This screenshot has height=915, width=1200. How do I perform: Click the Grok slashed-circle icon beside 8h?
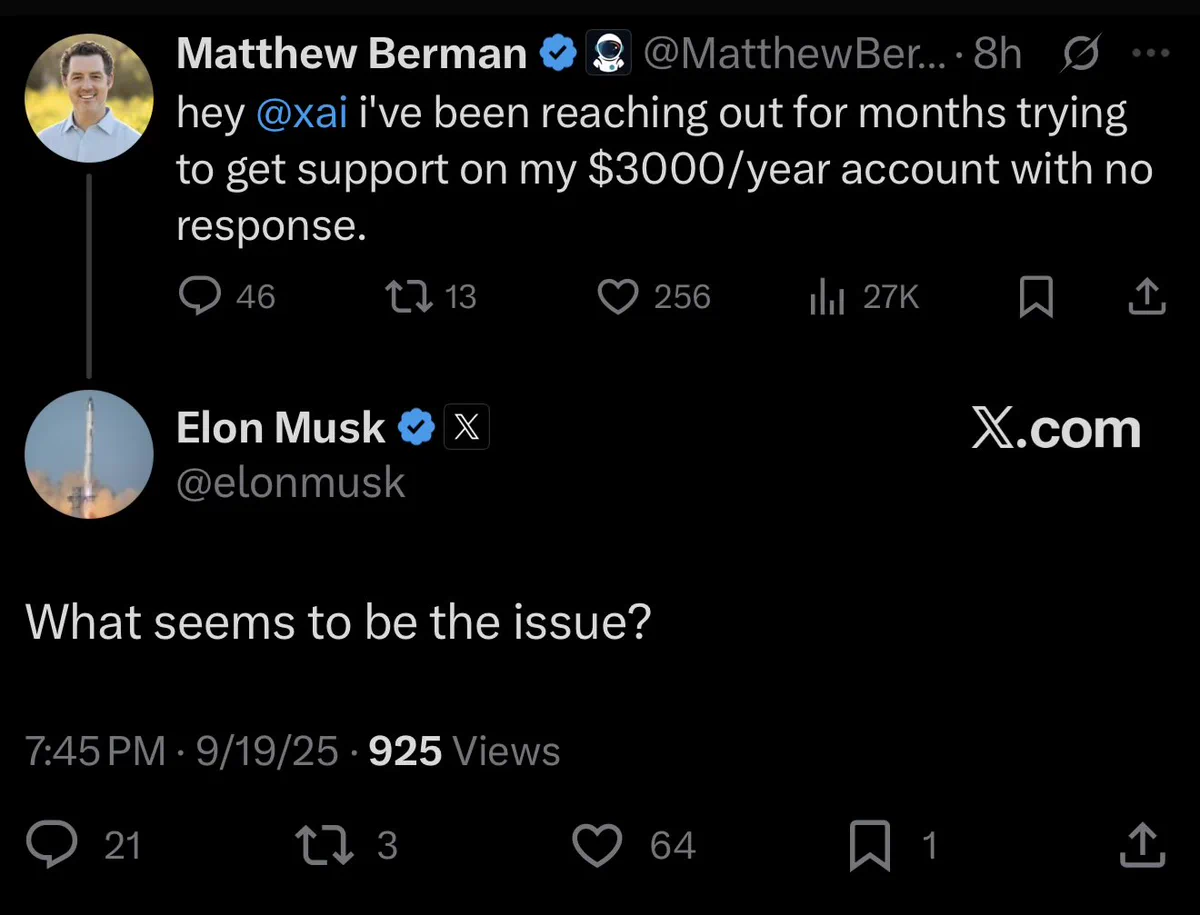[1079, 53]
